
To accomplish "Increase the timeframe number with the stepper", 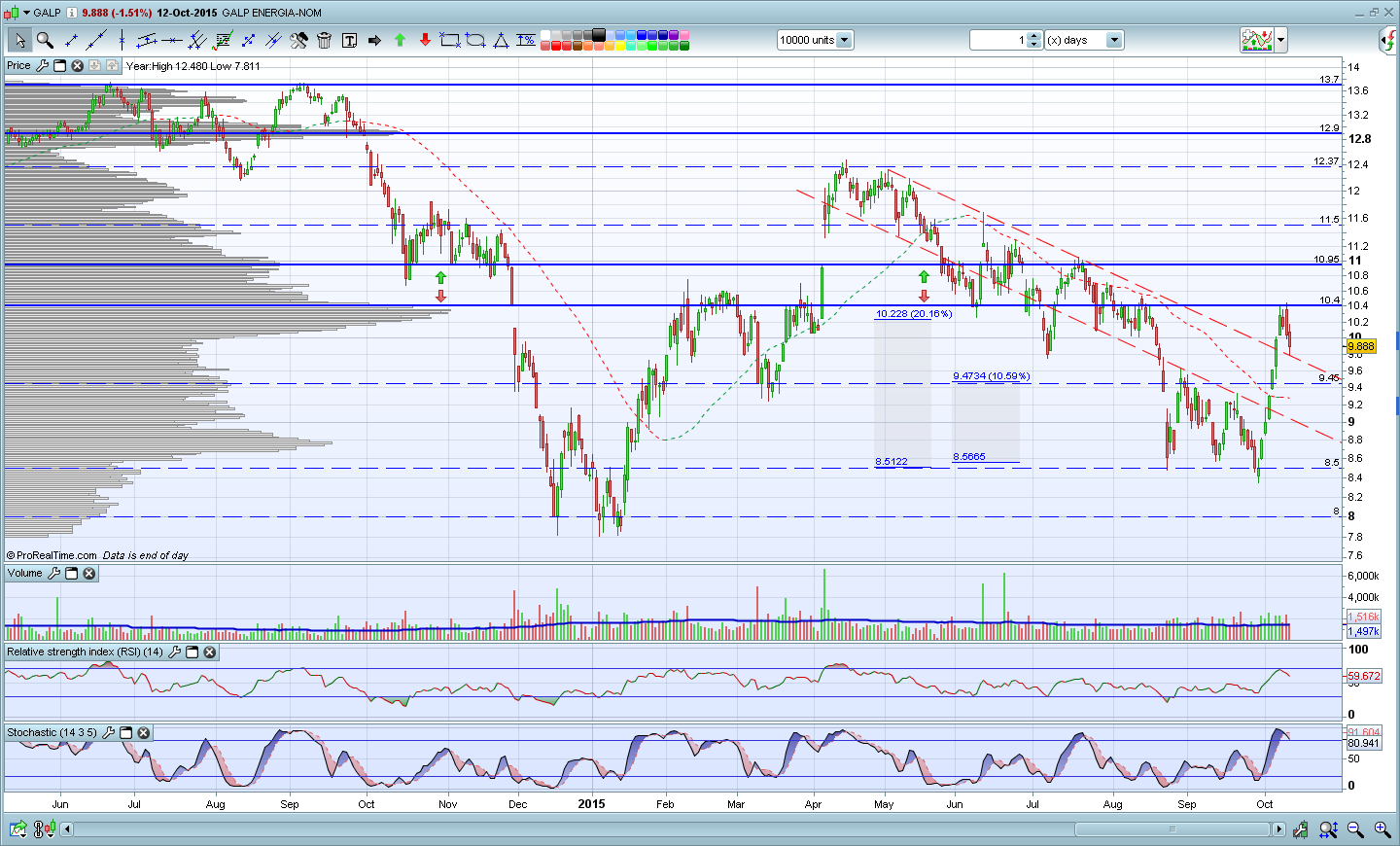I will pyautogui.click(x=1034, y=36).
